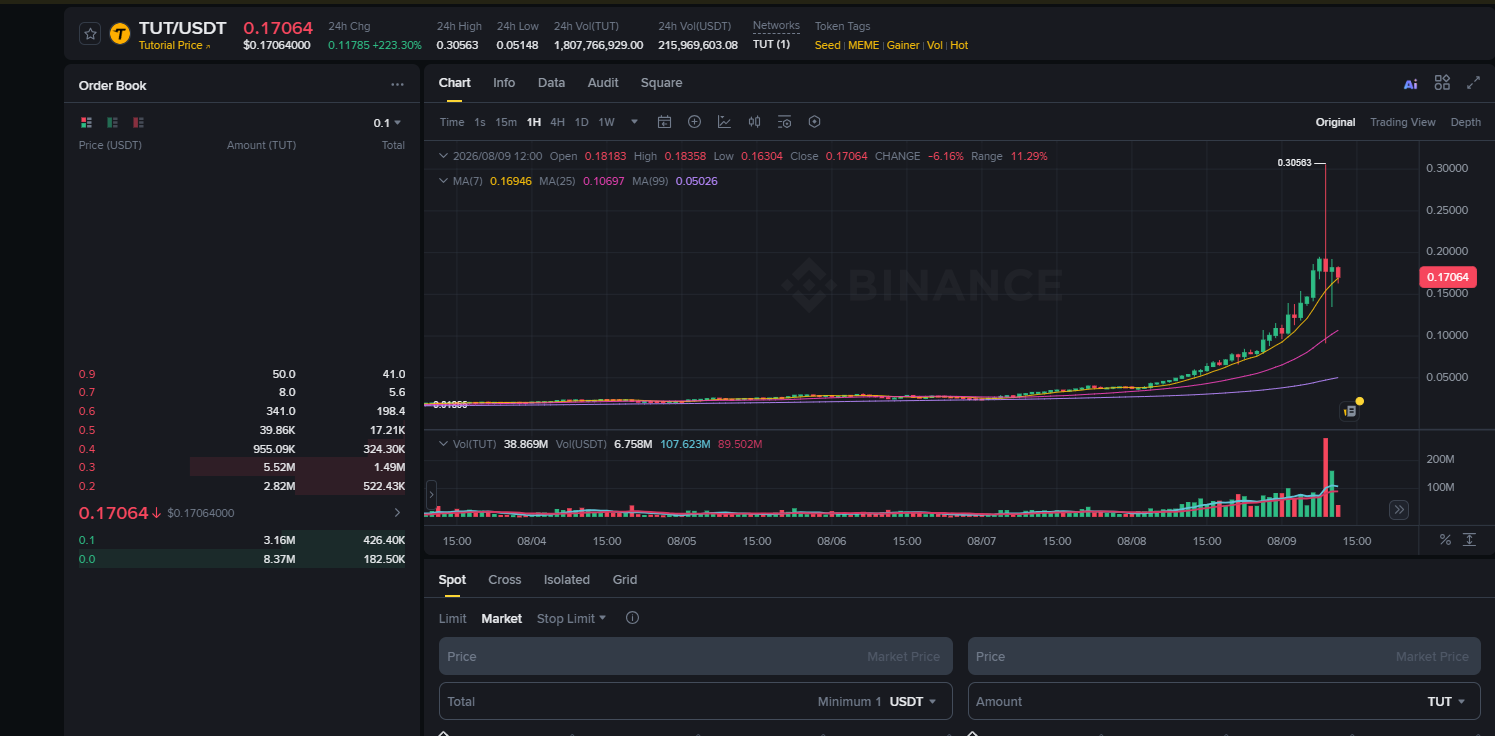1495x736 pixels.
Task: Set chart interval to 1s
Action: tap(480, 122)
